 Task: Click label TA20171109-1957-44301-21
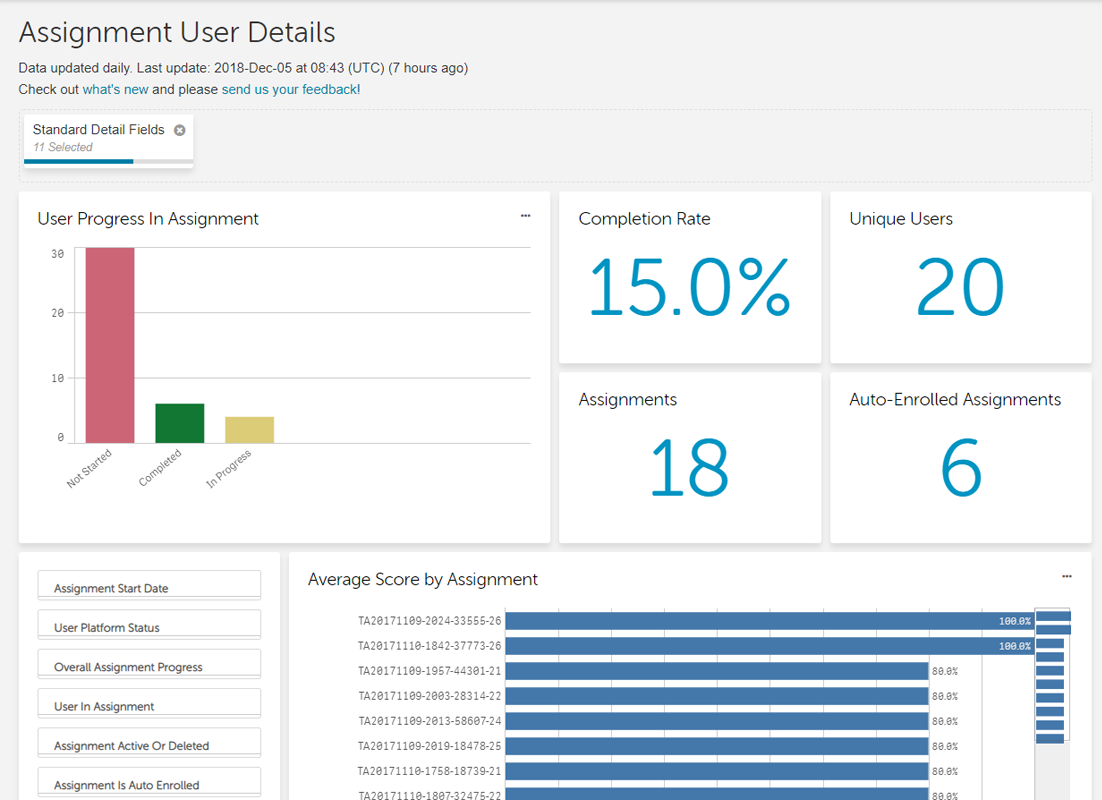[x=429, y=671]
